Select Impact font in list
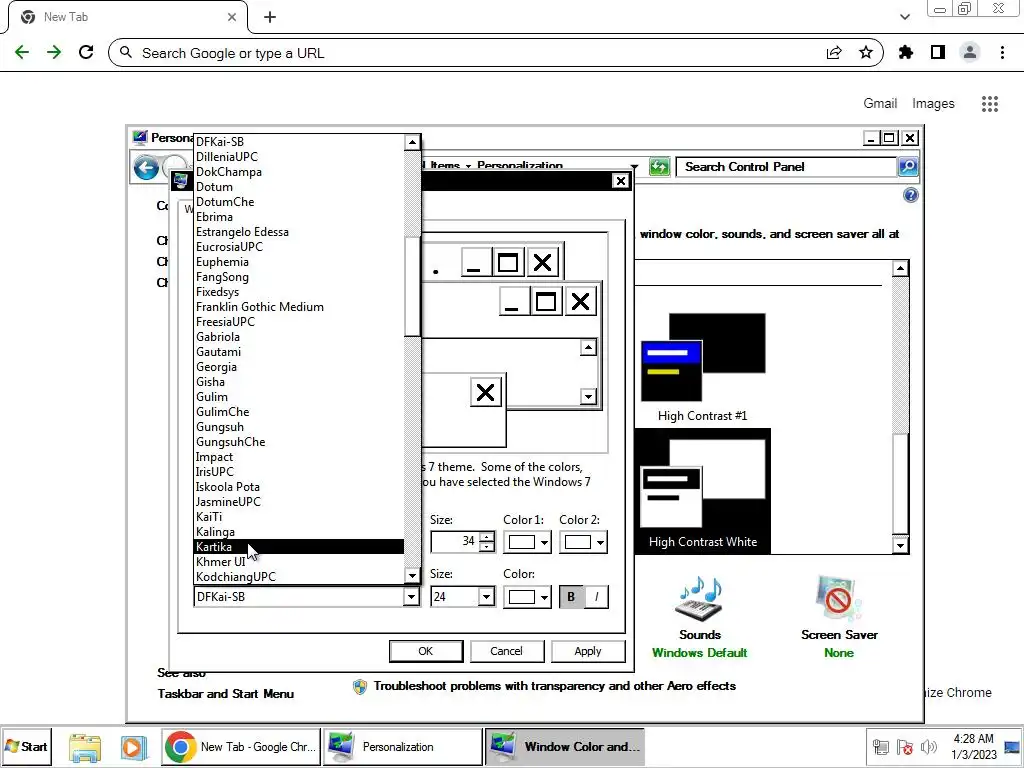This screenshot has height=768, width=1024. tap(299, 457)
